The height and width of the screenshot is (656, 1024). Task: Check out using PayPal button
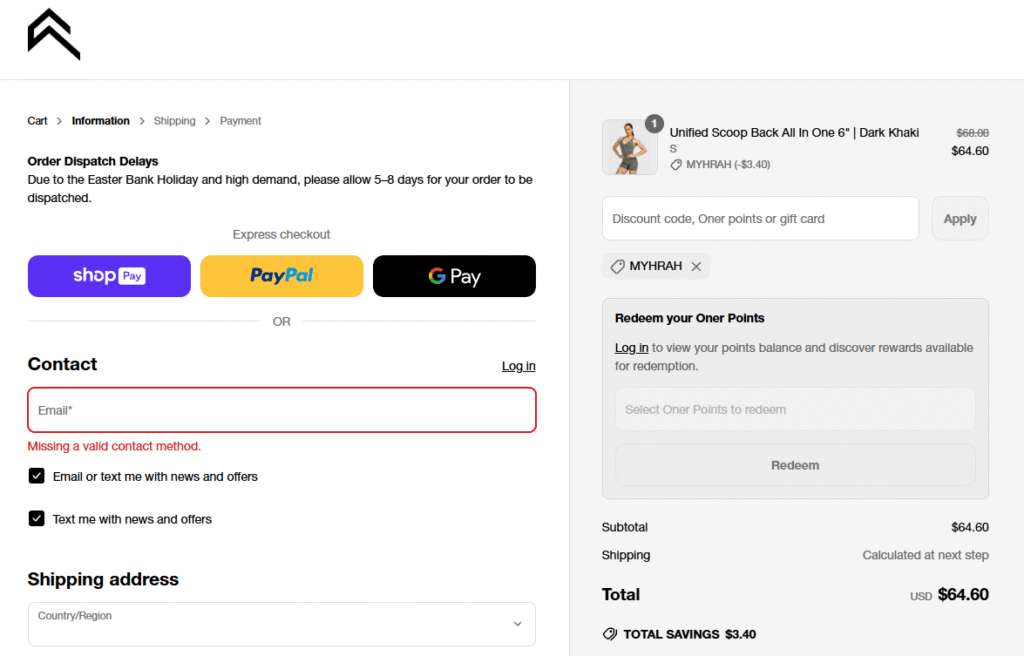tap(282, 276)
